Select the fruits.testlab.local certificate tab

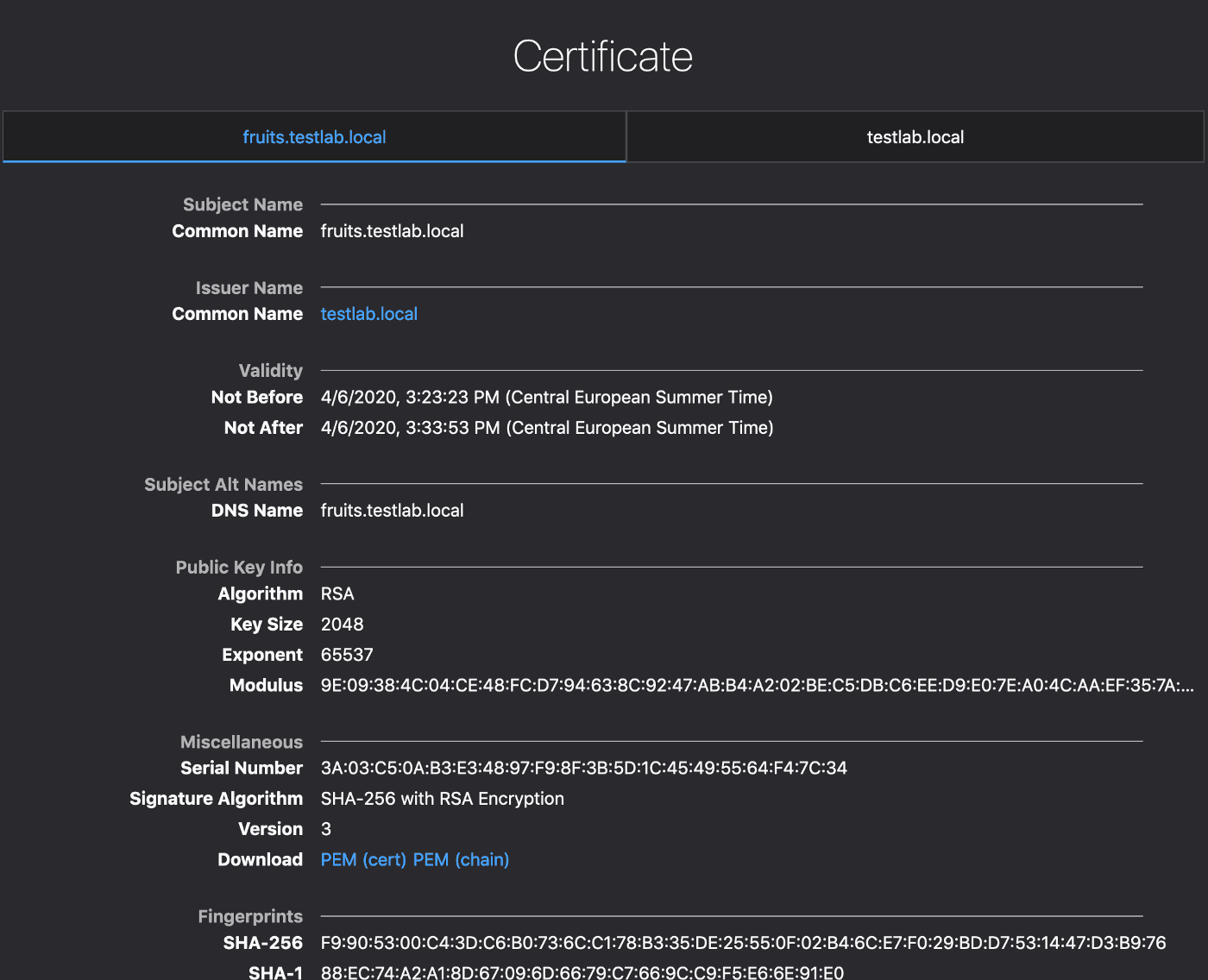(314, 137)
